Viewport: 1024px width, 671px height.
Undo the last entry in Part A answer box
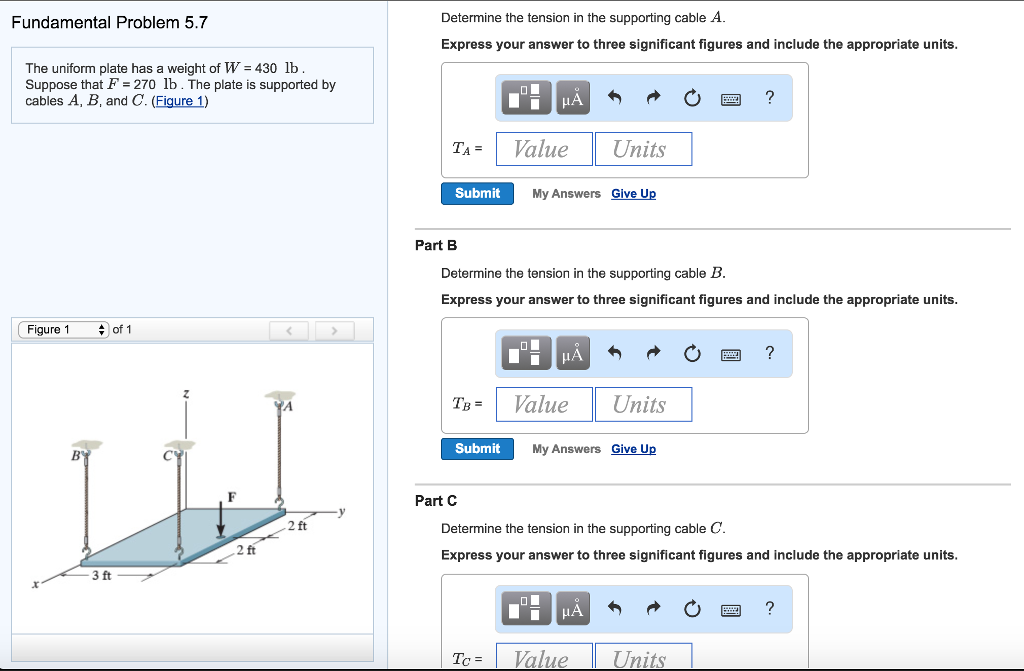(613, 97)
